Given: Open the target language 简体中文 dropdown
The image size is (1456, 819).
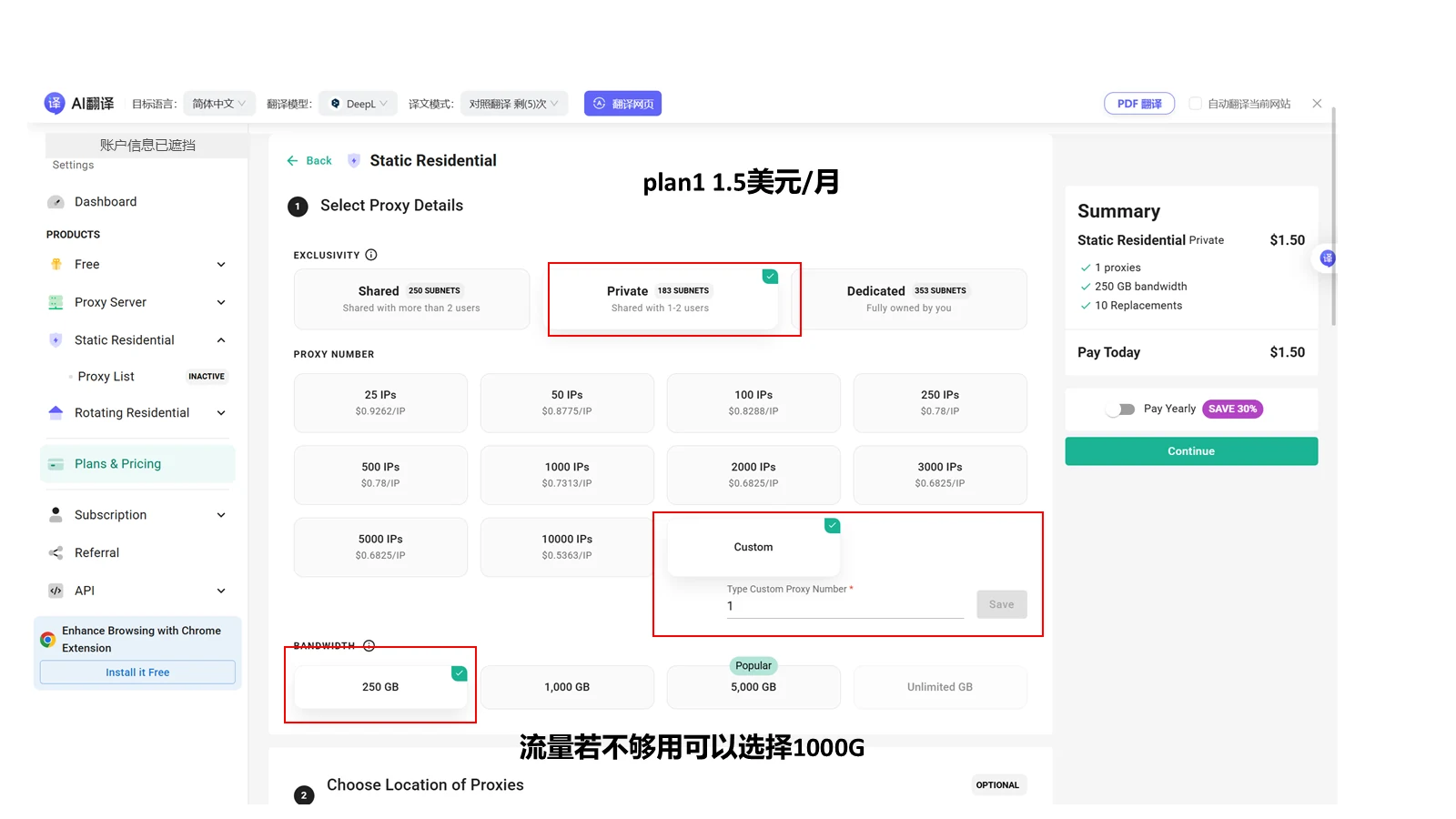Looking at the screenshot, I should point(219,104).
